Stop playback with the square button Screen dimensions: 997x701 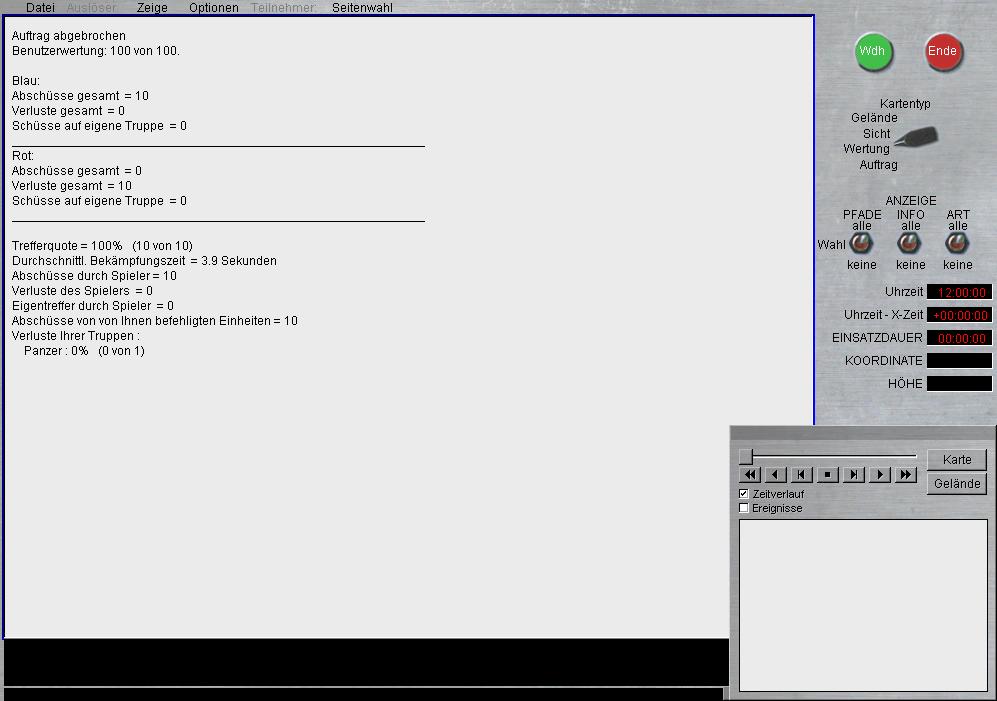(x=828, y=475)
